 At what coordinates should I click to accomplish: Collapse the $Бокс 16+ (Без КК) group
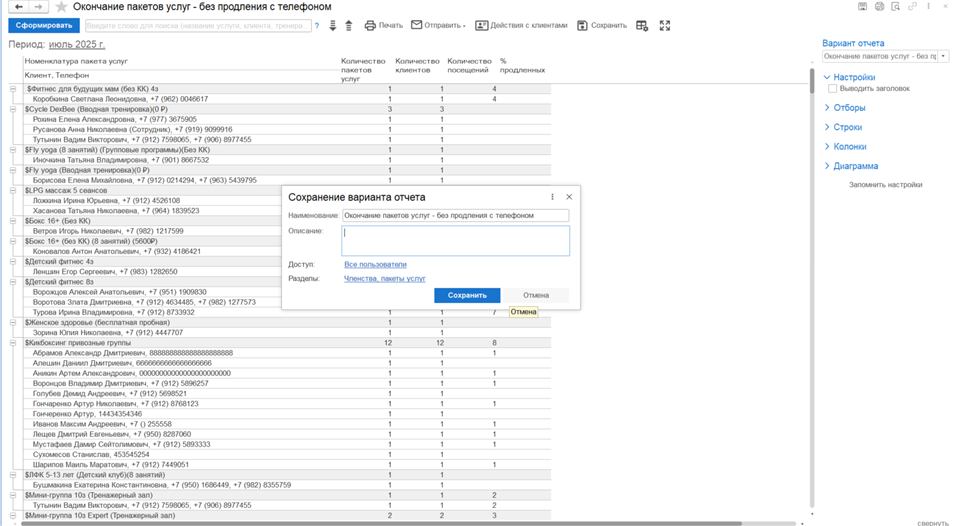pyautogui.click(x=13, y=221)
